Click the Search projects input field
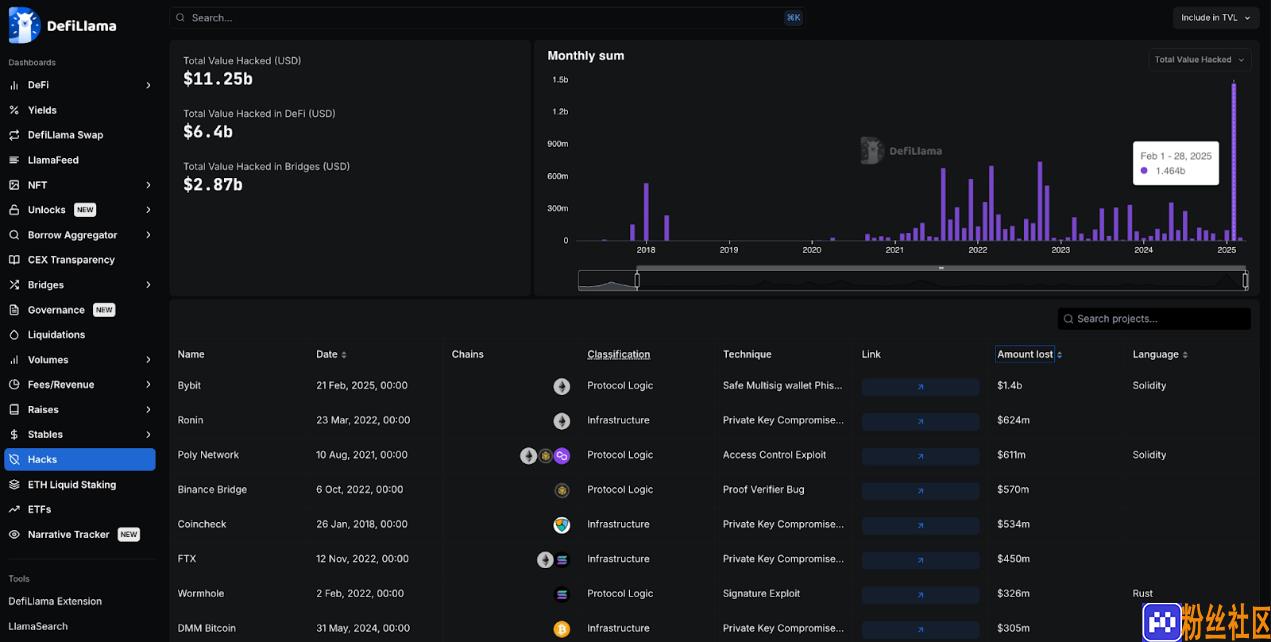Image resolution: width=1271 pixels, height=642 pixels. click(x=1154, y=319)
